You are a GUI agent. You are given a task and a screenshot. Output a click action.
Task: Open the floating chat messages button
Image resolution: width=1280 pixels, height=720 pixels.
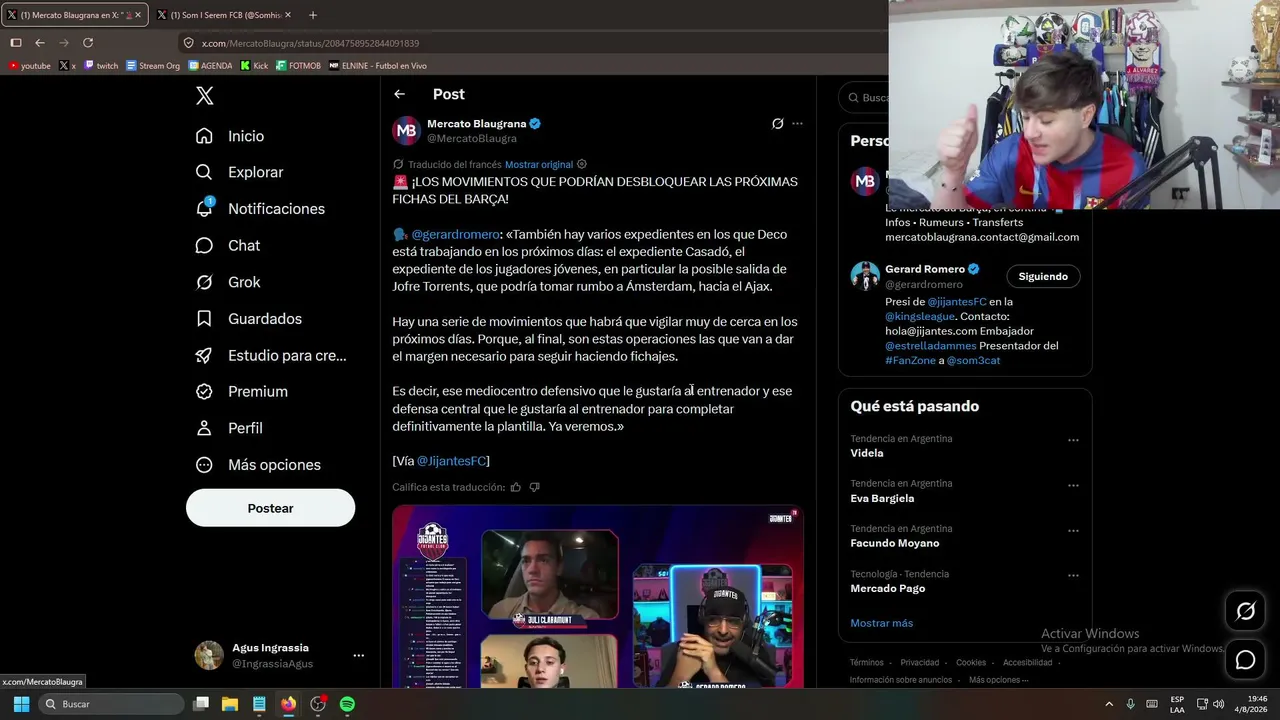pos(1245,660)
